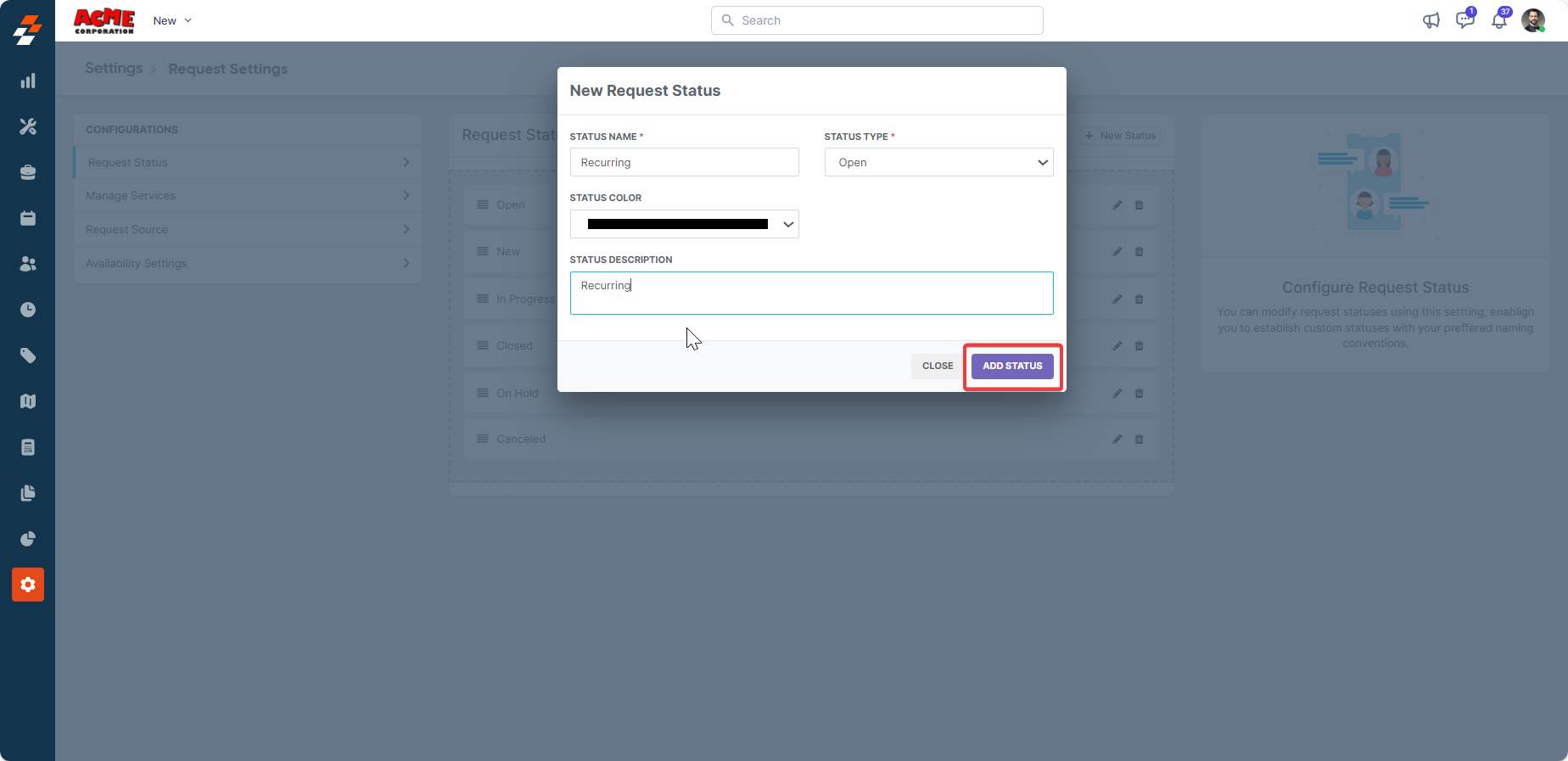Click the CLOSE button in the dialog
Viewport: 1568px width, 761px height.
click(938, 367)
